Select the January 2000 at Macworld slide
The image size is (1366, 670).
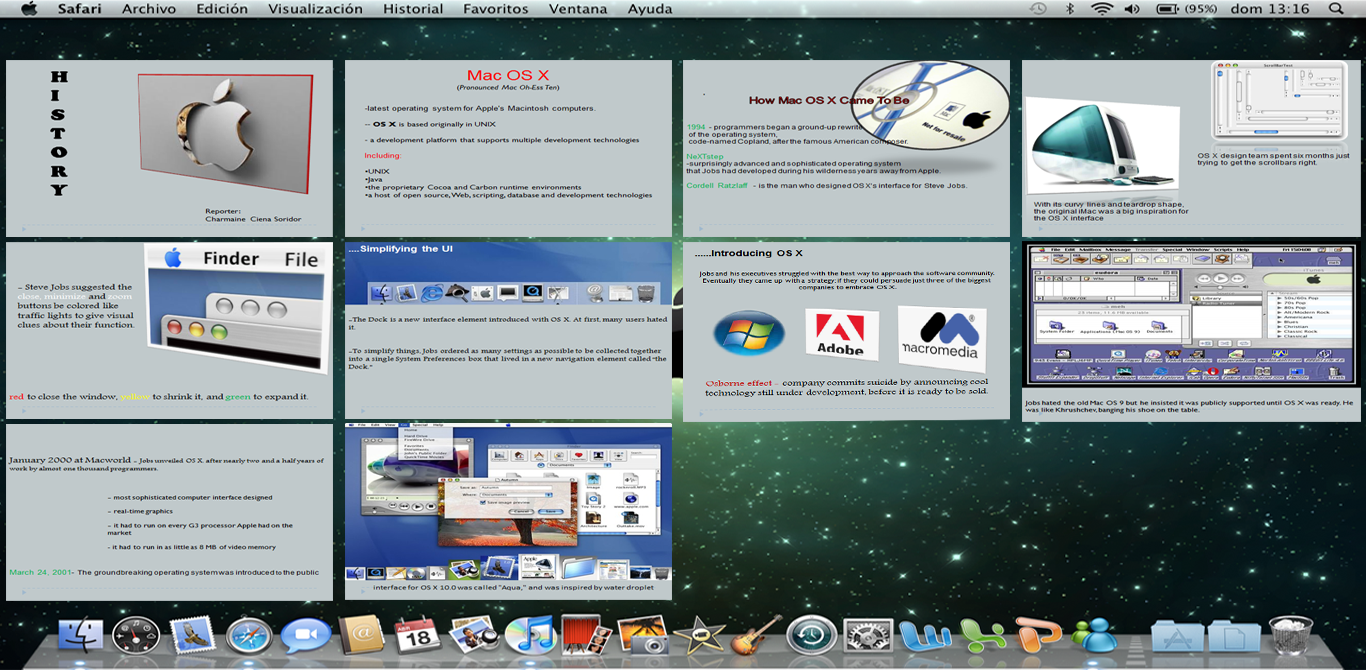pyautogui.click(x=169, y=512)
